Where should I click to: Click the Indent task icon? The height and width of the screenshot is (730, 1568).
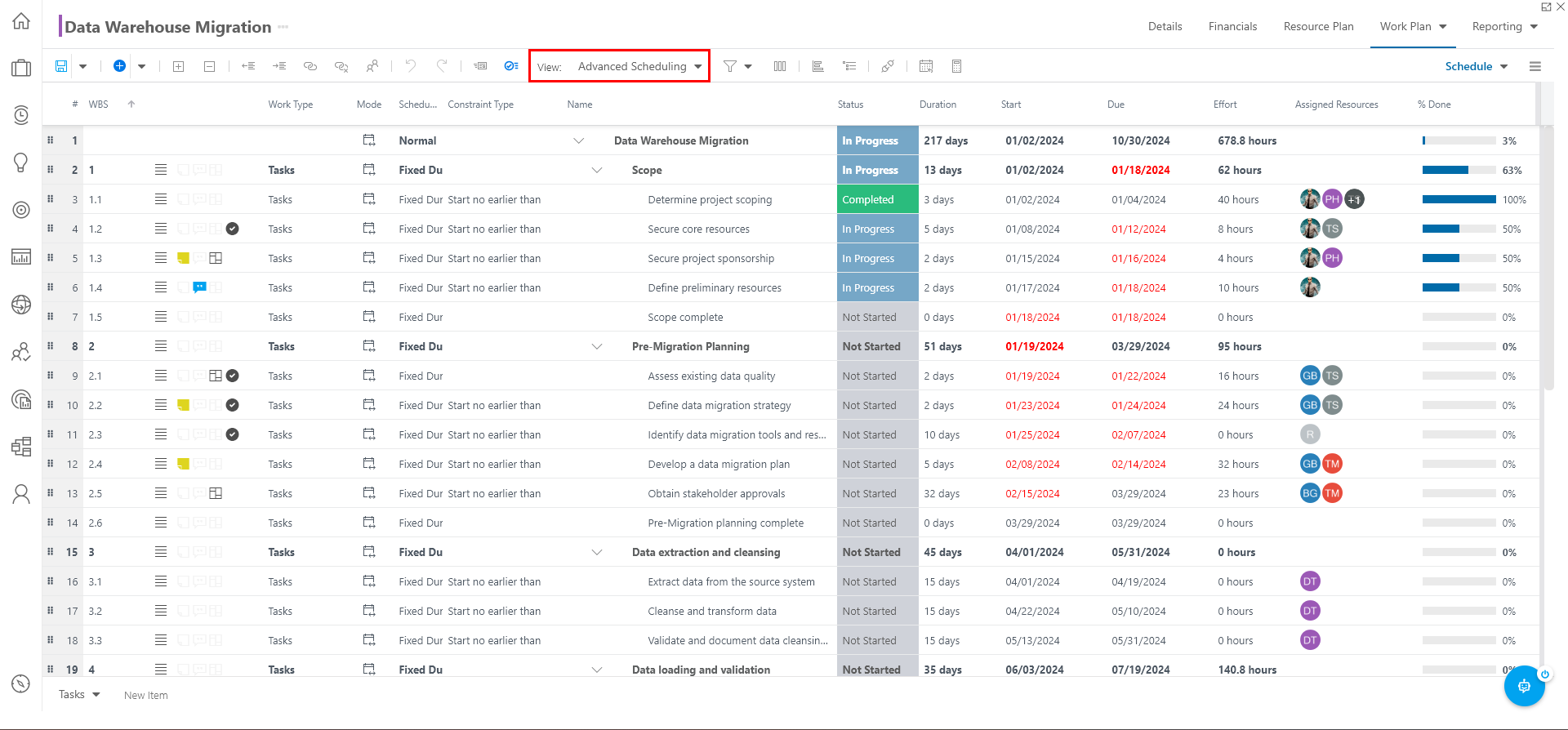279,66
